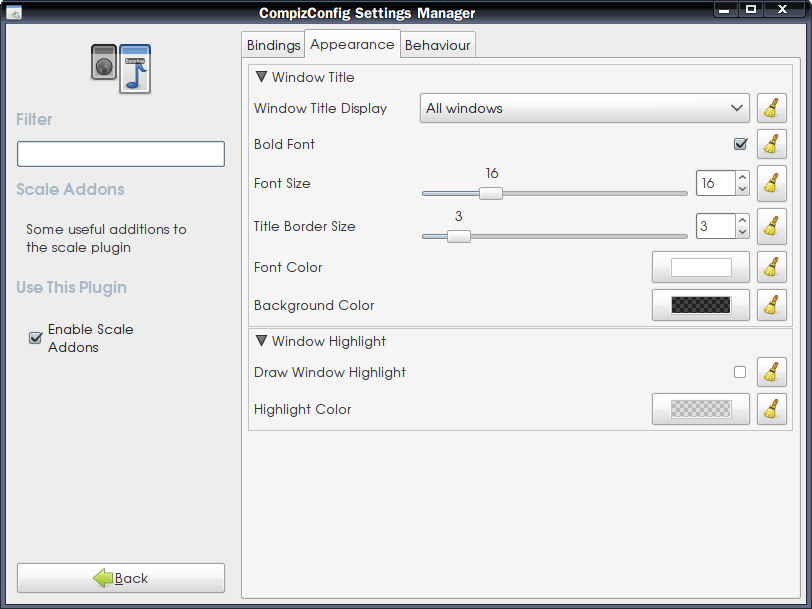812x609 pixels.
Task: Reset Font Color with broom icon
Action: tap(772, 267)
